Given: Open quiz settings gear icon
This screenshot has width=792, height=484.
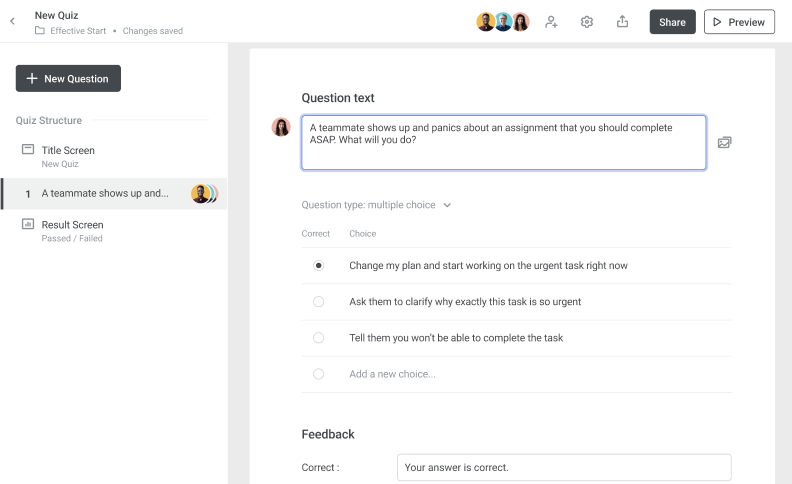Looking at the screenshot, I should coord(587,22).
